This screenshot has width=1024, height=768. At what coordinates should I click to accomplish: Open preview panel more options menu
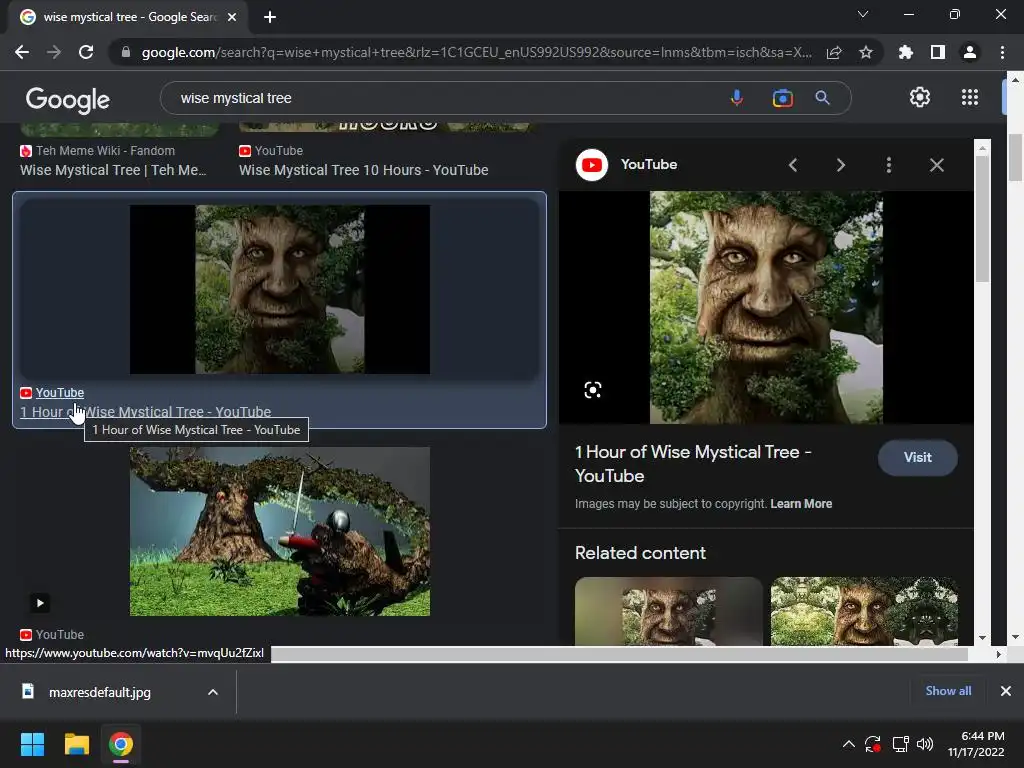[x=889, y=165]
